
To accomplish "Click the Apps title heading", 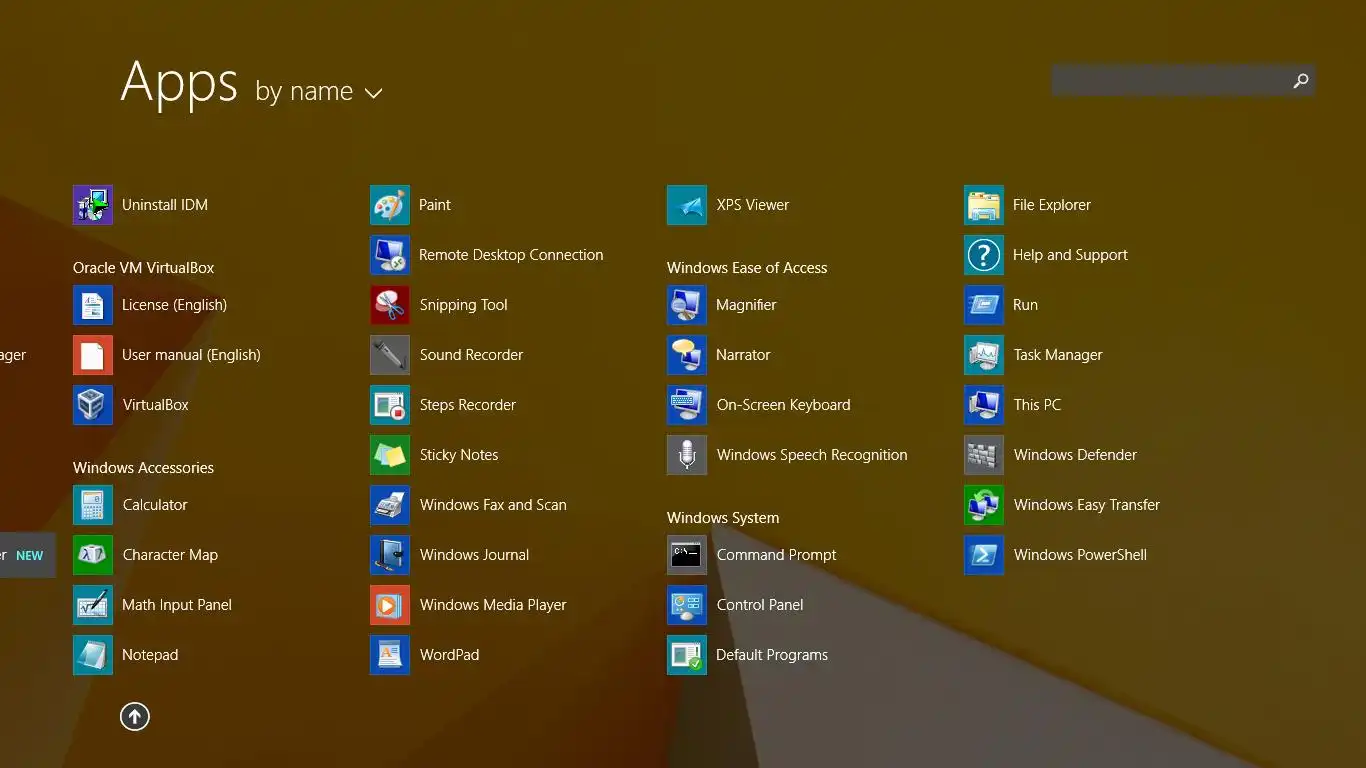I will coord(179,83).
